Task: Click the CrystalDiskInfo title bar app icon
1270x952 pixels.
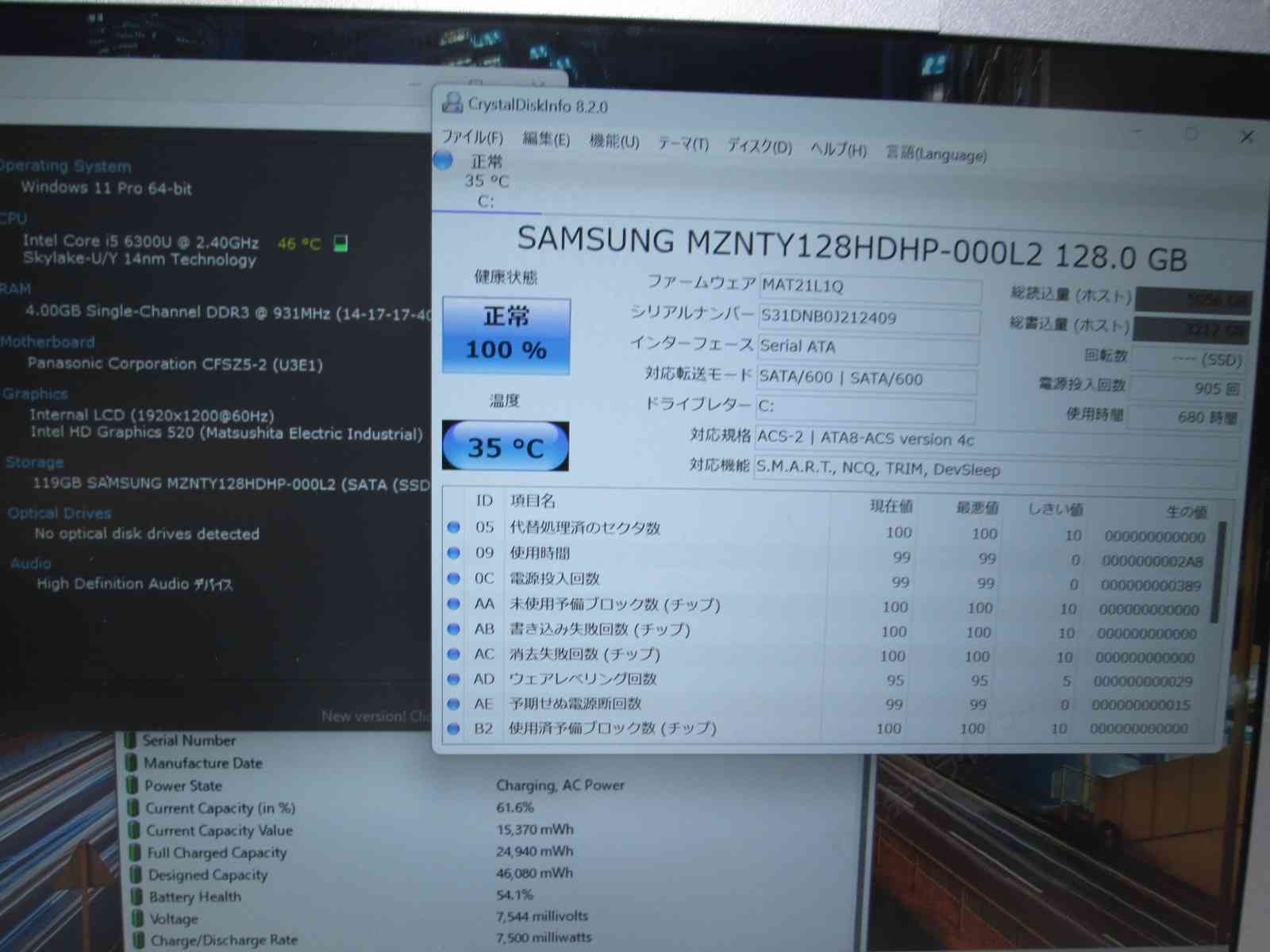Action: point(452,102)
